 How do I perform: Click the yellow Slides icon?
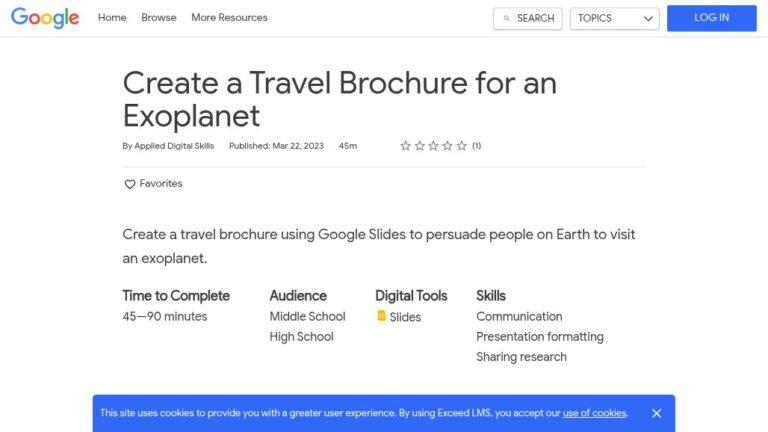[x=382, y=316]
